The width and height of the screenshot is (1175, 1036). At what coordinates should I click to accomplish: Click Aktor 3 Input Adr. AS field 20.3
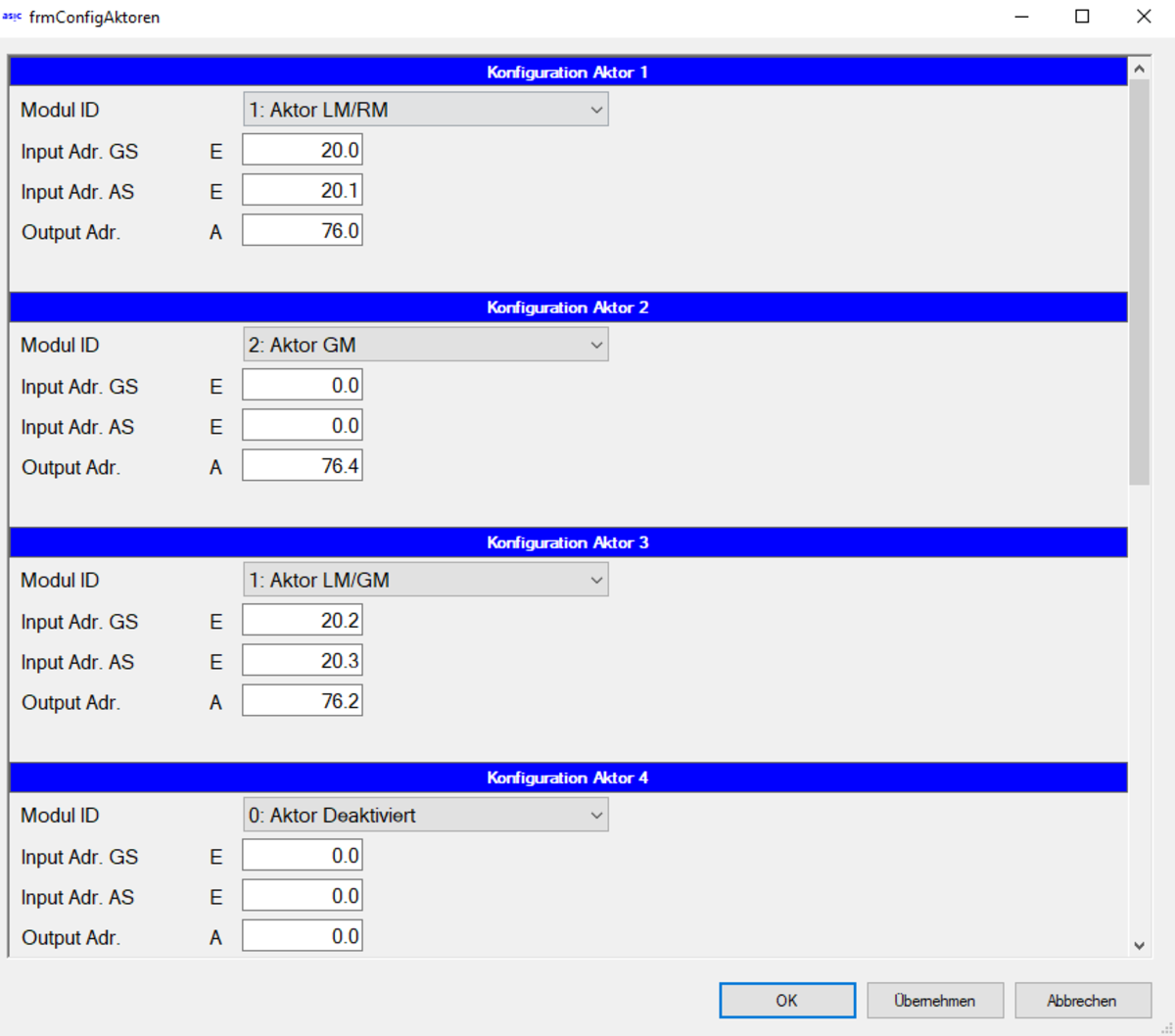(303, 661)
